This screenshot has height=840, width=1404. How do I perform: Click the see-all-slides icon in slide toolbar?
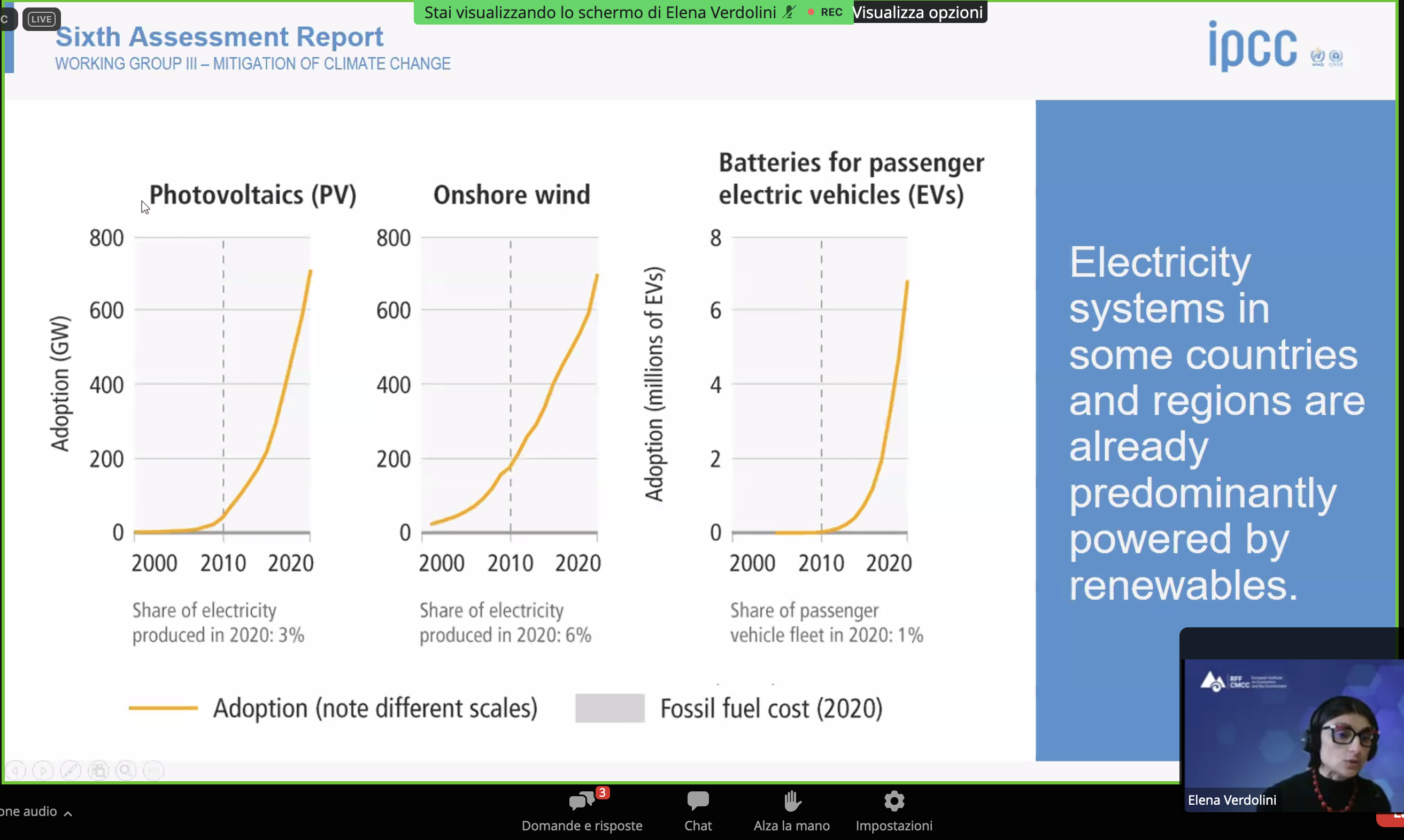[98, 771]
